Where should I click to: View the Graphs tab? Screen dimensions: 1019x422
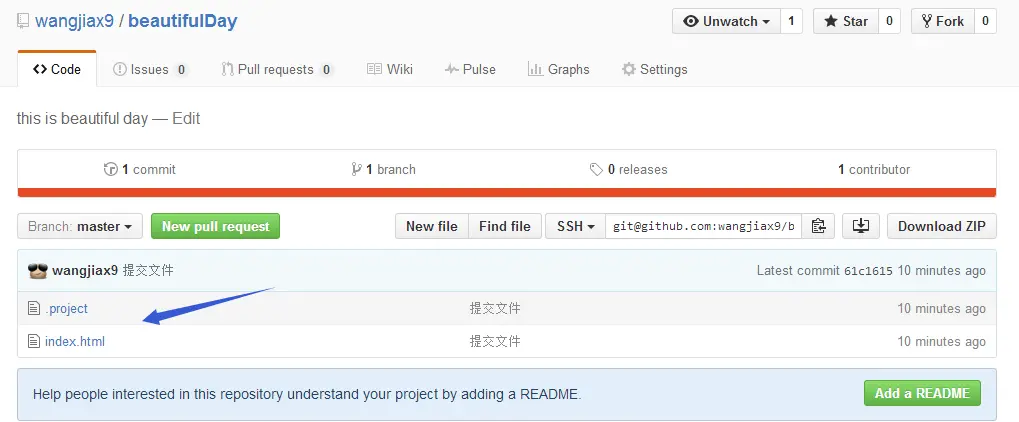[558, 70]
